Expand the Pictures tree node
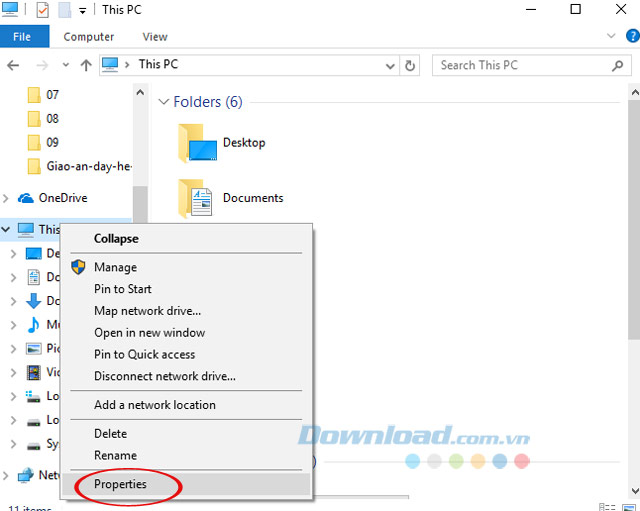This screenshot has width=640, height=511. pyautogui.click(x=13, y=349)
